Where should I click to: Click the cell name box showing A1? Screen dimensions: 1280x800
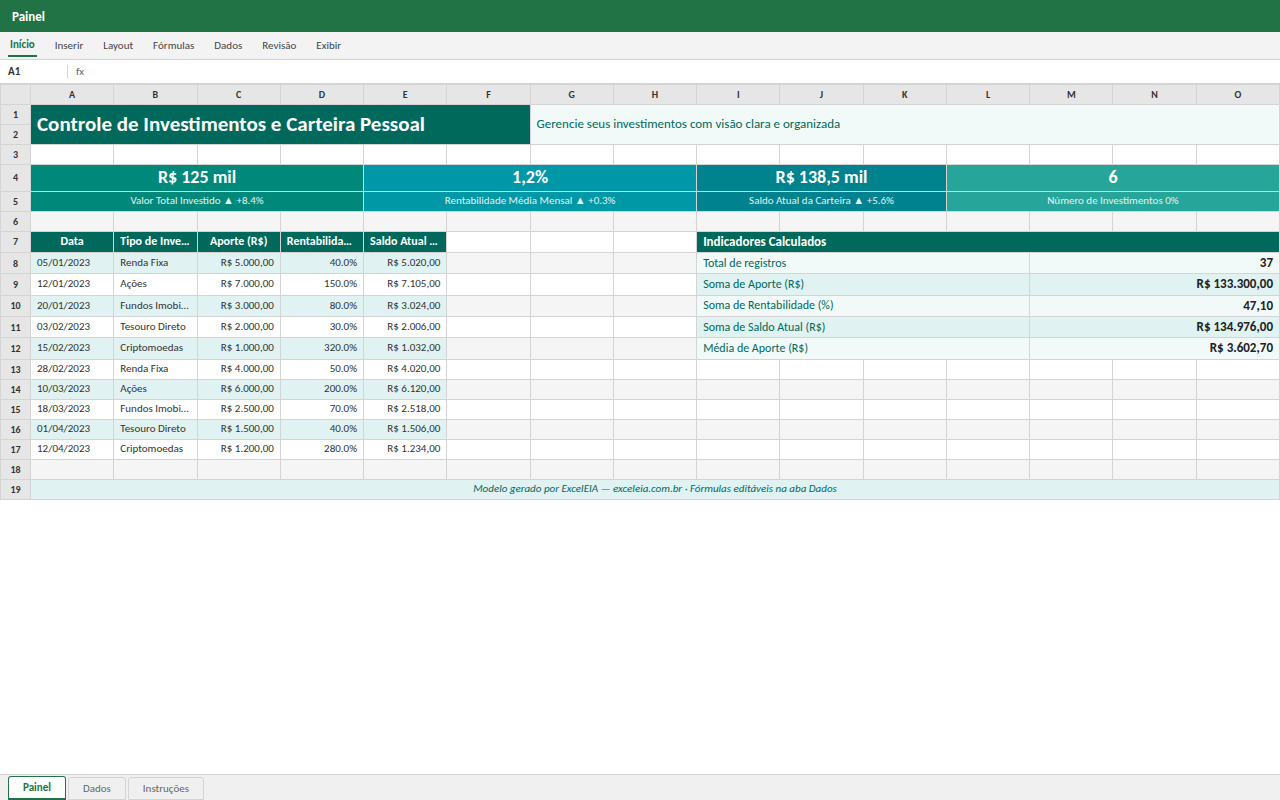click(34, 72)
